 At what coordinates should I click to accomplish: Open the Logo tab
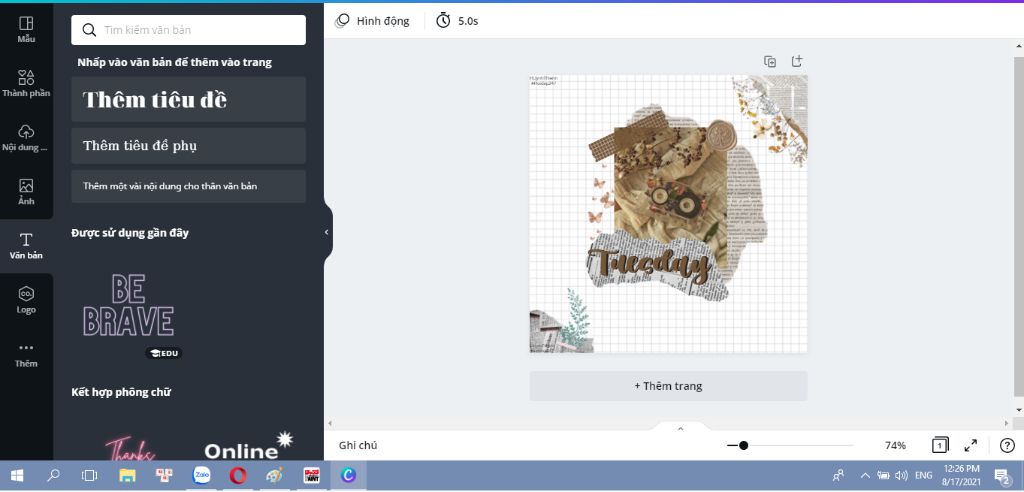(26, 300)
